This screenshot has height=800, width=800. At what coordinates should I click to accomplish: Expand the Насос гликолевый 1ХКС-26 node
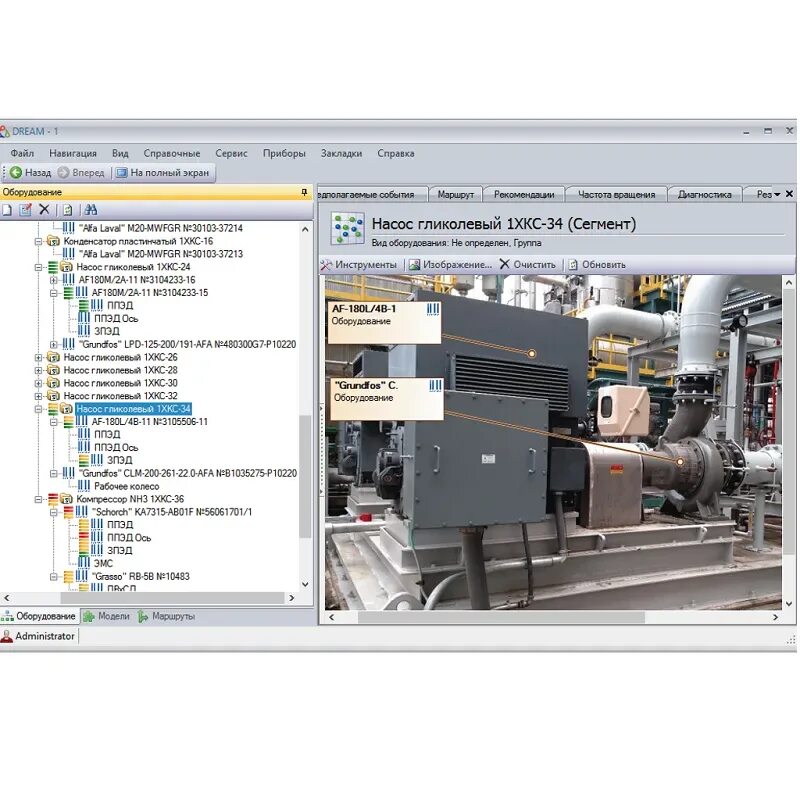pos(39,357)
